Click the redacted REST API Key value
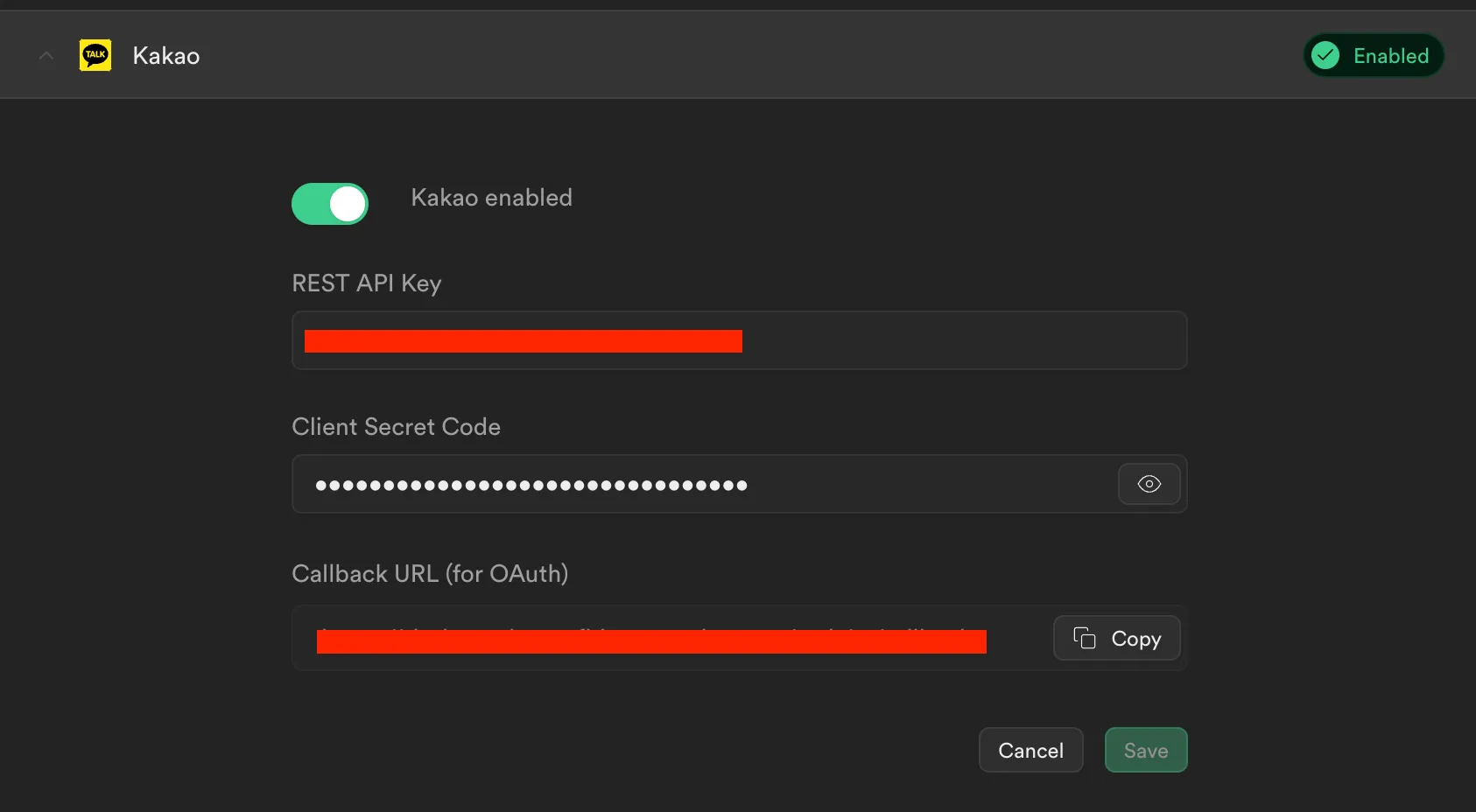 tap(523, 341)
